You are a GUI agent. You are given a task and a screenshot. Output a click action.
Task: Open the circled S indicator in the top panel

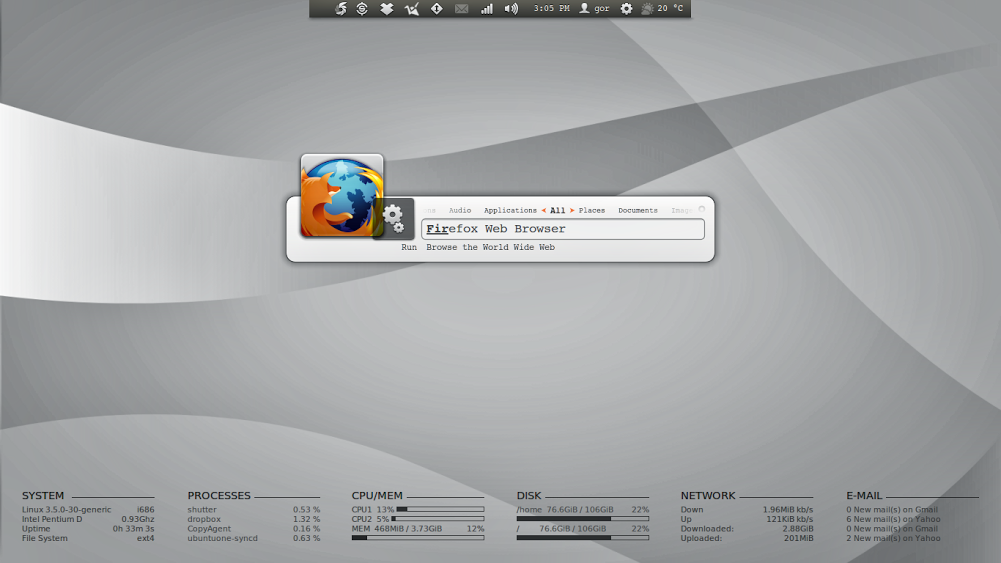[x=362, y=8]
